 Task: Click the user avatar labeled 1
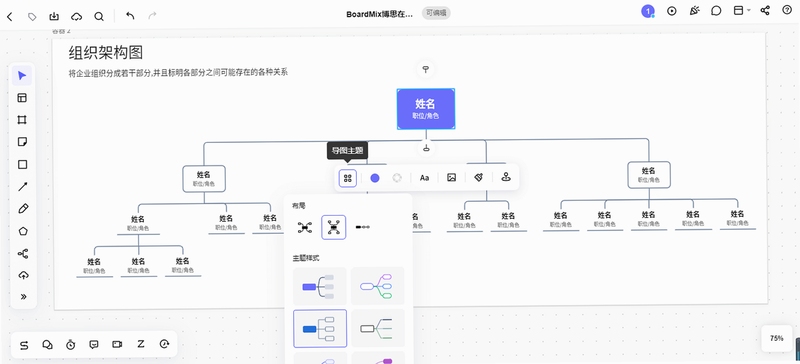(648, 11)
